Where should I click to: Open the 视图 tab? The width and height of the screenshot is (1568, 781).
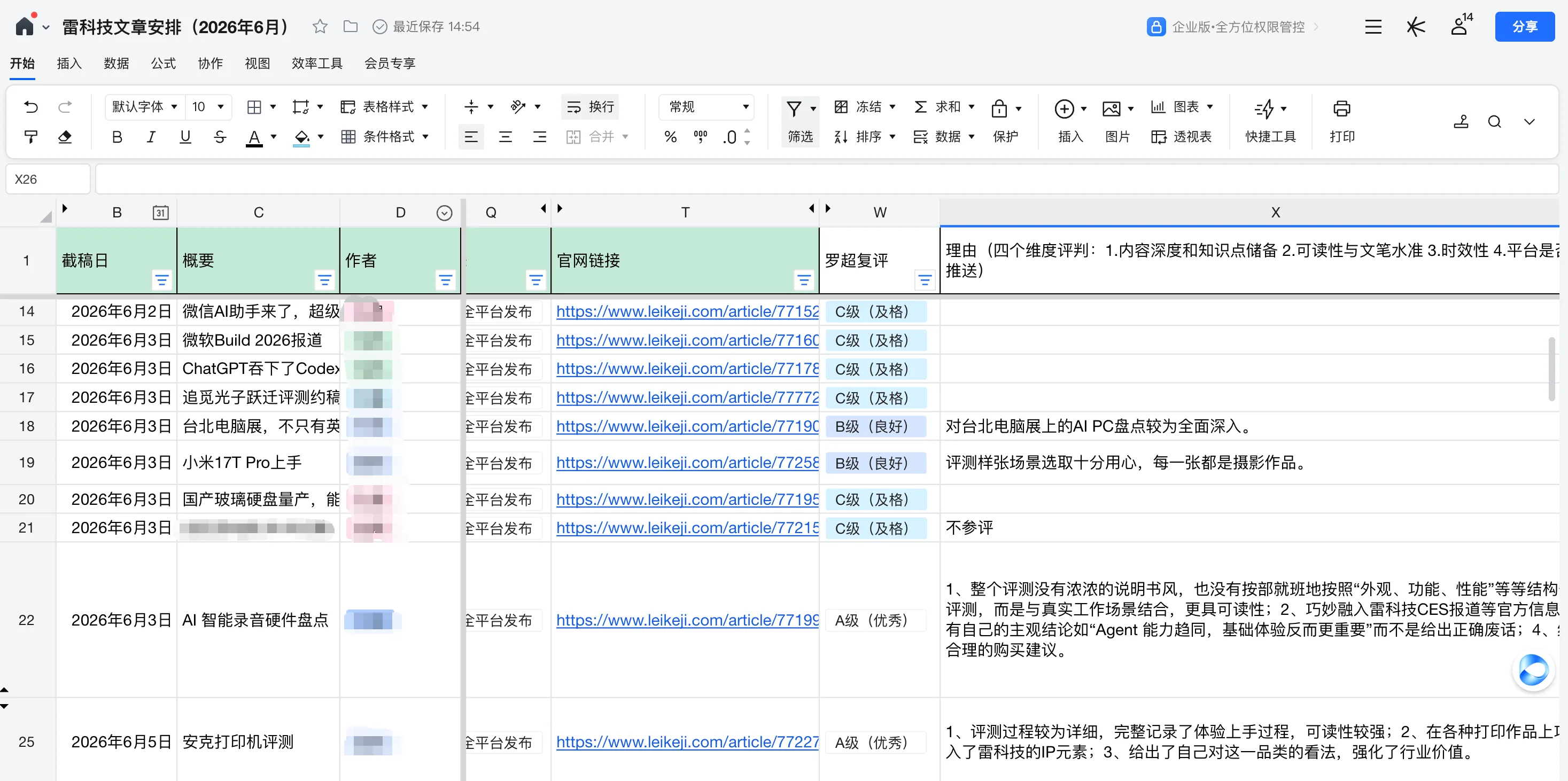pyautogui.click(x=257, y=63)
